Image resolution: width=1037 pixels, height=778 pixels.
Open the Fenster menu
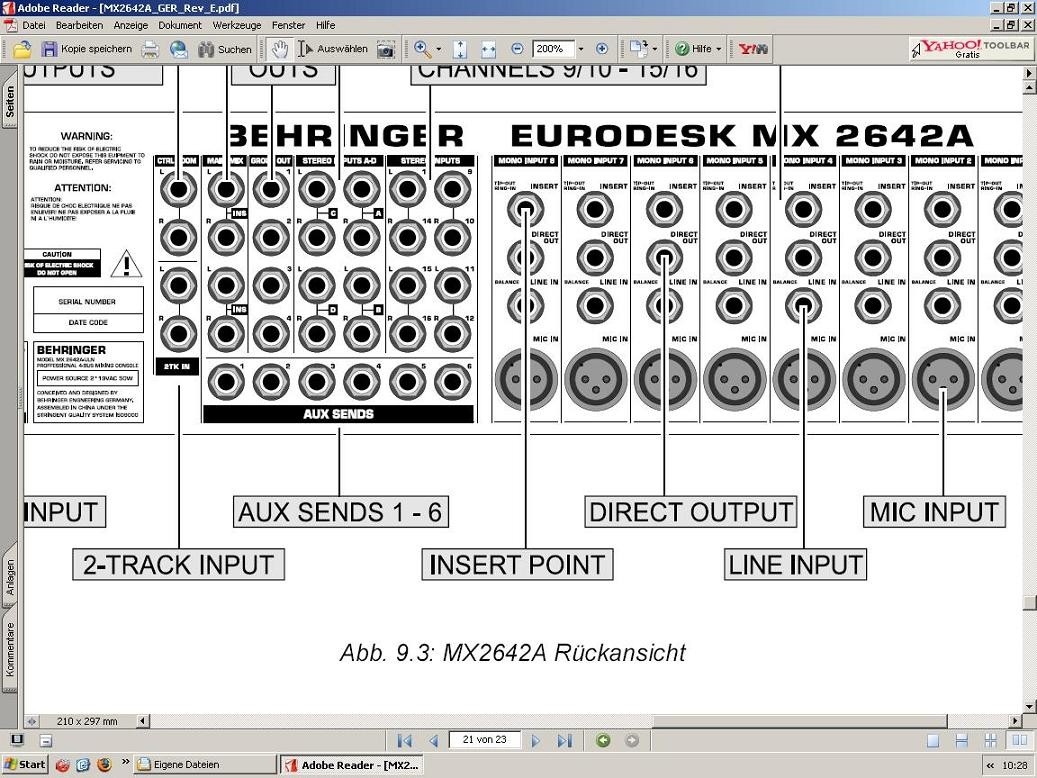pyautogui.click(x=288, y=25)
